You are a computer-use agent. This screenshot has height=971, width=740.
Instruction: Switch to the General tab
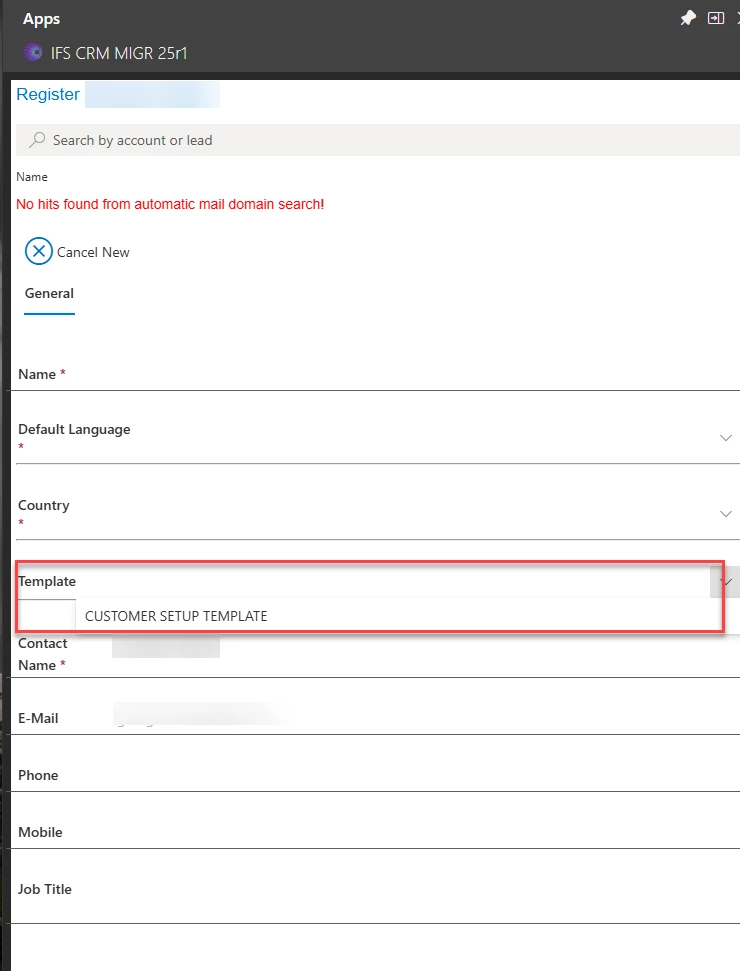(49, 294)
